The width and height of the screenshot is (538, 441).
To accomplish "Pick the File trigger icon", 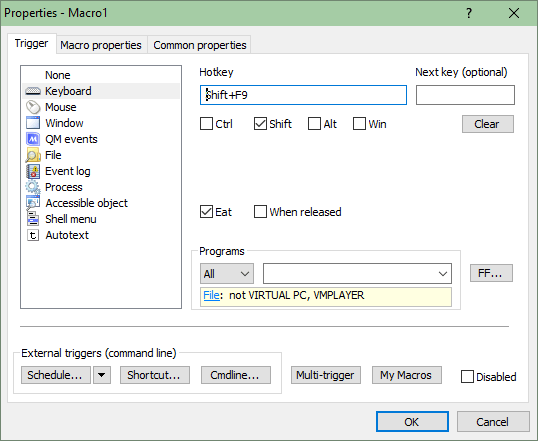I will [x=33, y=155].
